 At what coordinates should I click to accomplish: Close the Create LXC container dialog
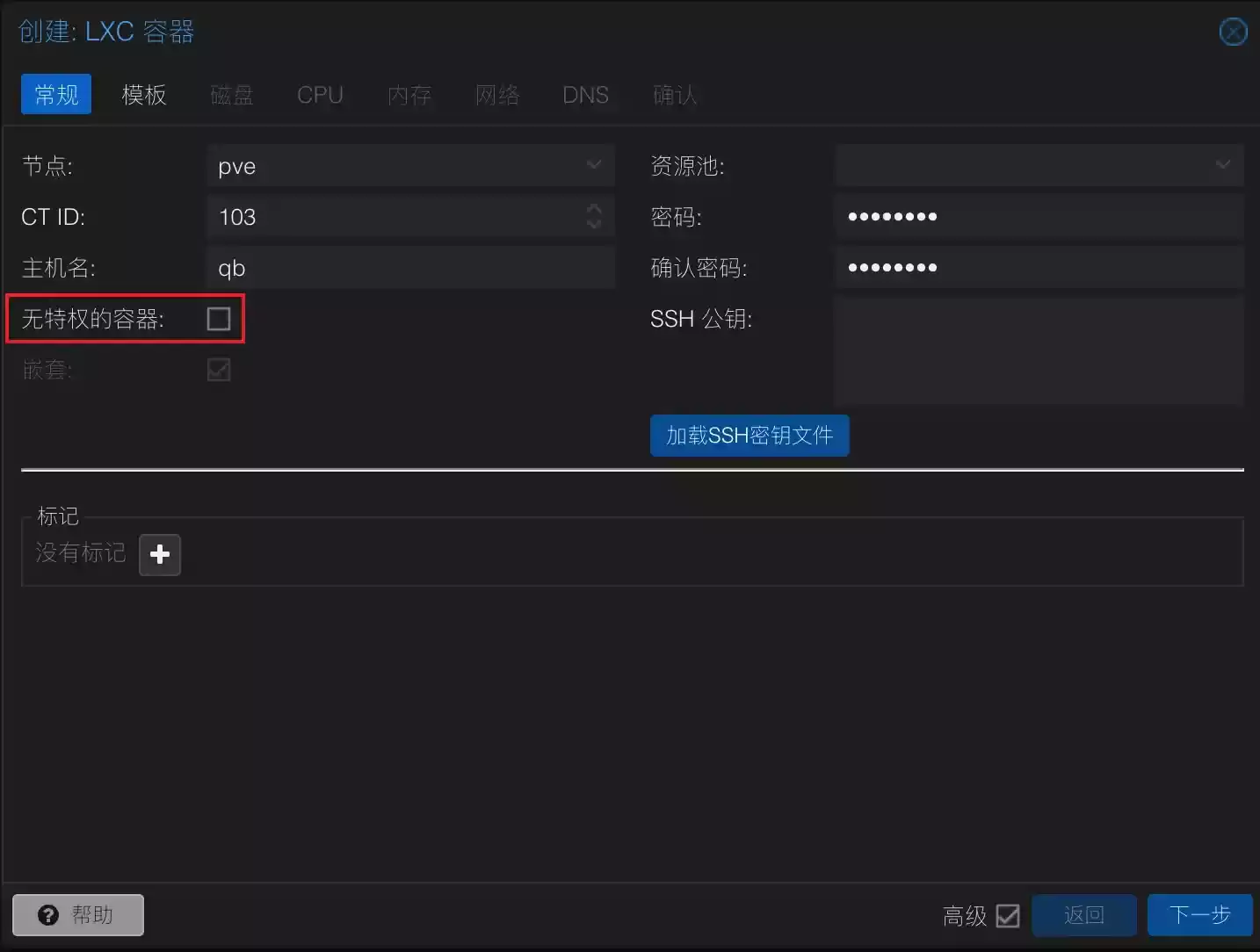pyautogui.click(x=1233, y=32)
